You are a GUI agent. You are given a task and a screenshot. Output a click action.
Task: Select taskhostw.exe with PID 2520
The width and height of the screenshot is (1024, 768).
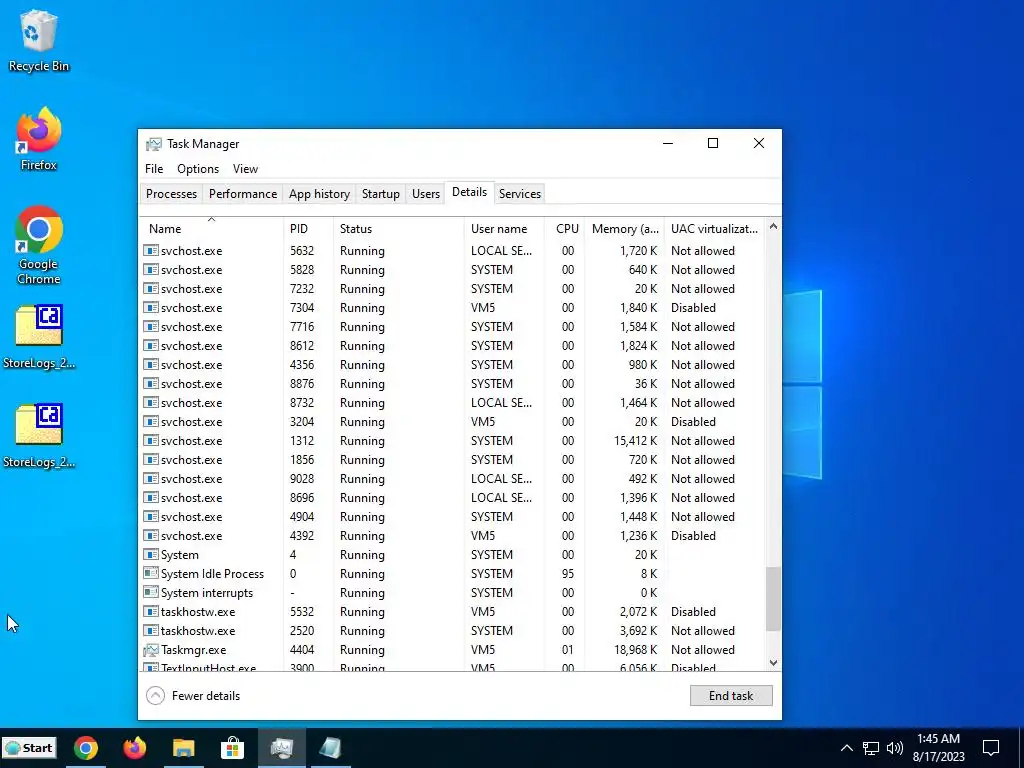[x=453, y=631]
